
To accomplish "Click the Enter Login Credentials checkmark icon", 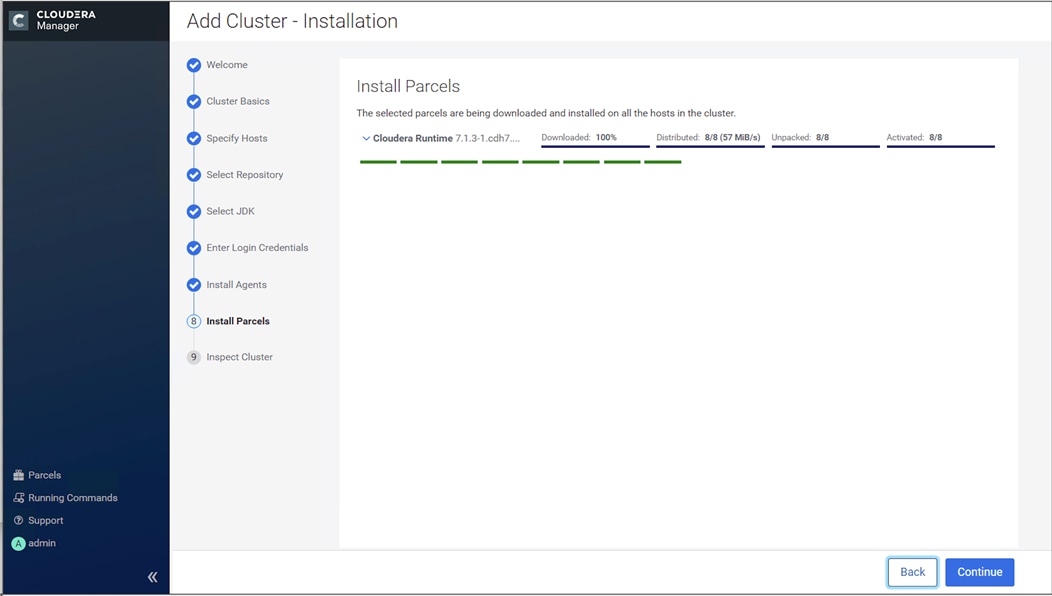I will tap(194, 248).
